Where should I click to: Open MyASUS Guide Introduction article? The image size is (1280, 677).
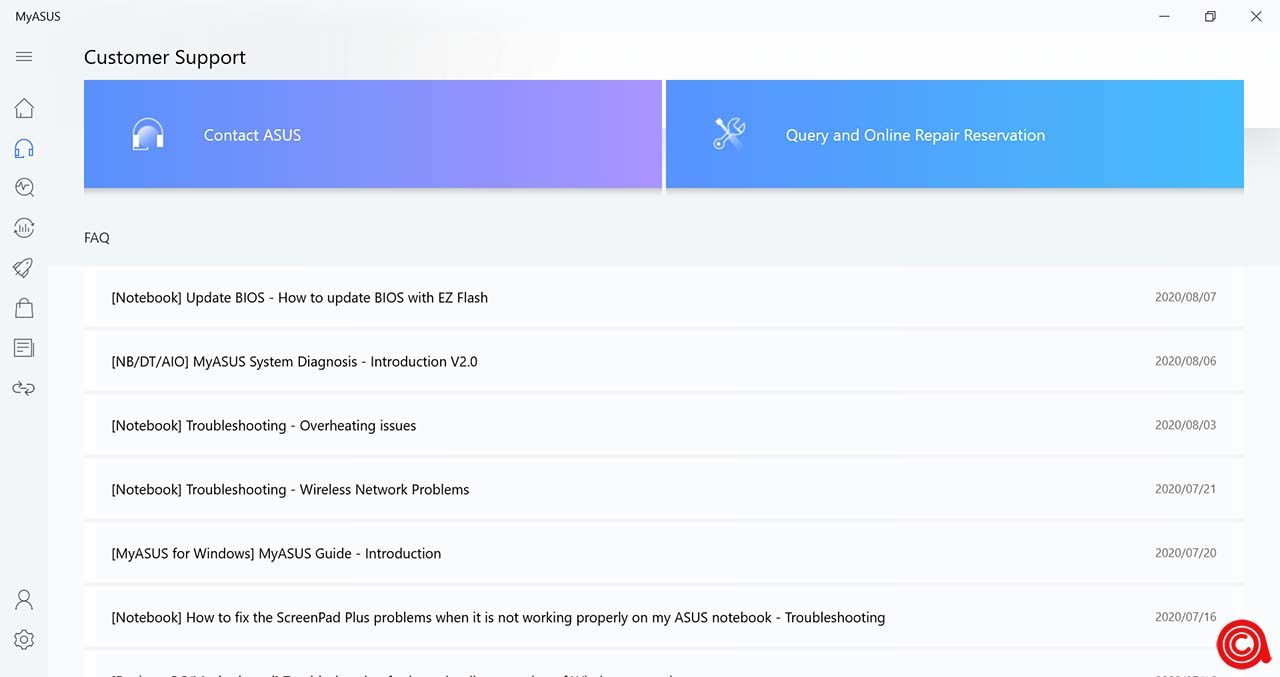(276, 554)
